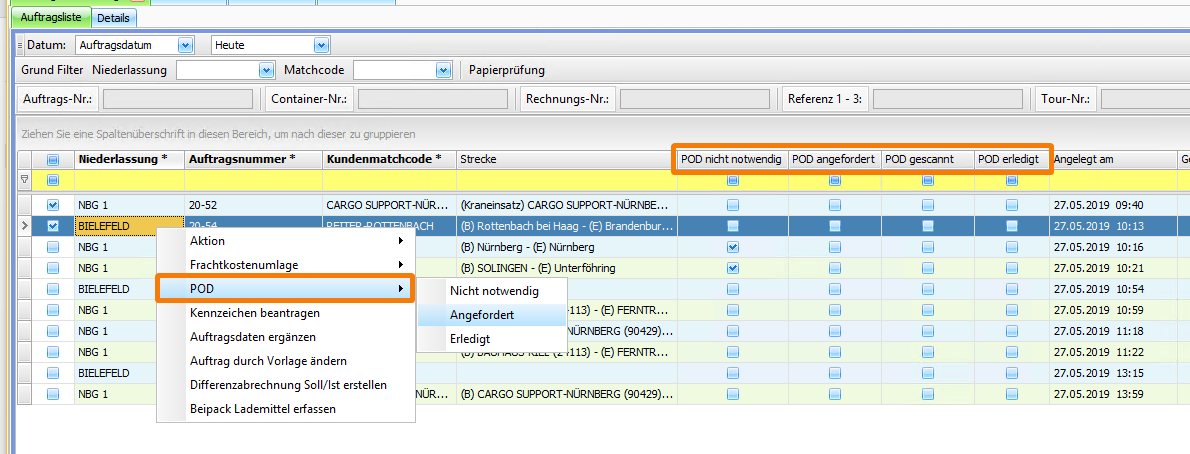The image size is (1190, 454).
Task: Click filter box under POD angefordert column
Action: [x=834, y=180]
